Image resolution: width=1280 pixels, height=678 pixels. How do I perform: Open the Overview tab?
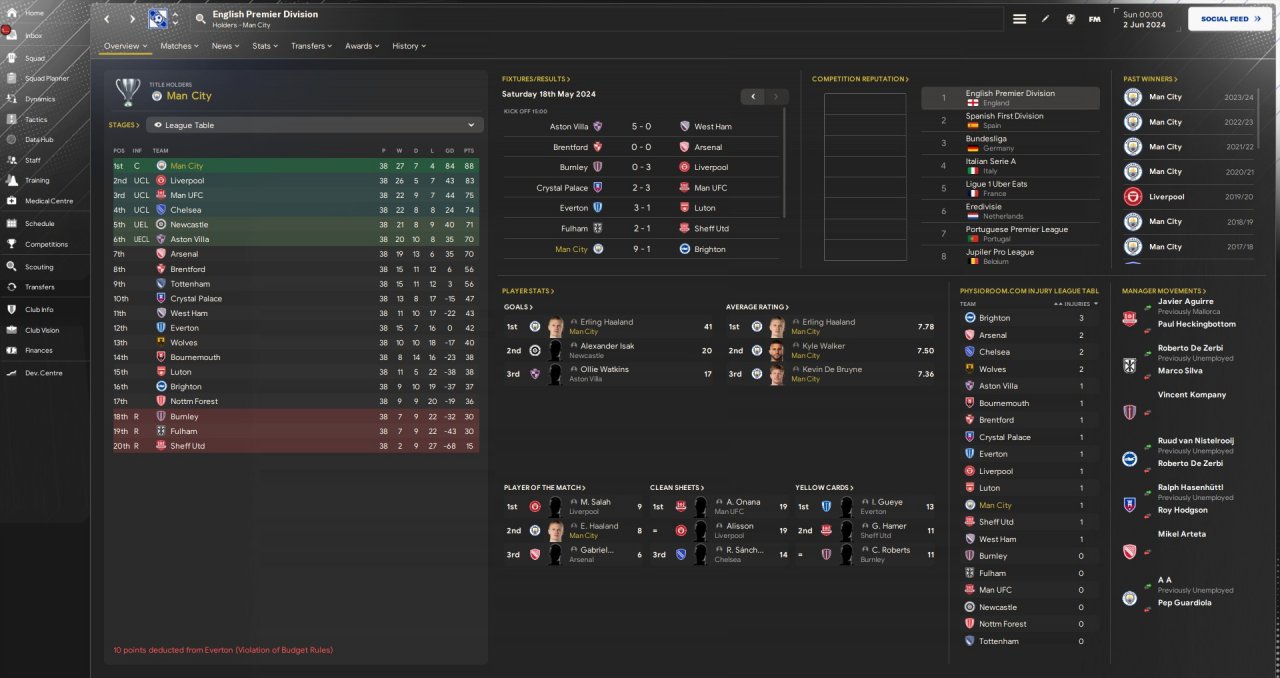coord(125,46)
